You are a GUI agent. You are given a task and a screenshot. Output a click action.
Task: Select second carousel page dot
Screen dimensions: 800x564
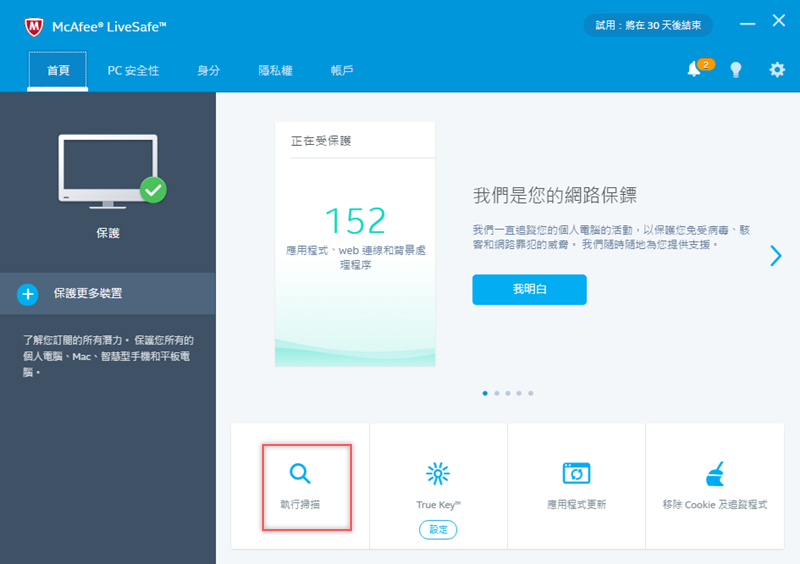496,393
